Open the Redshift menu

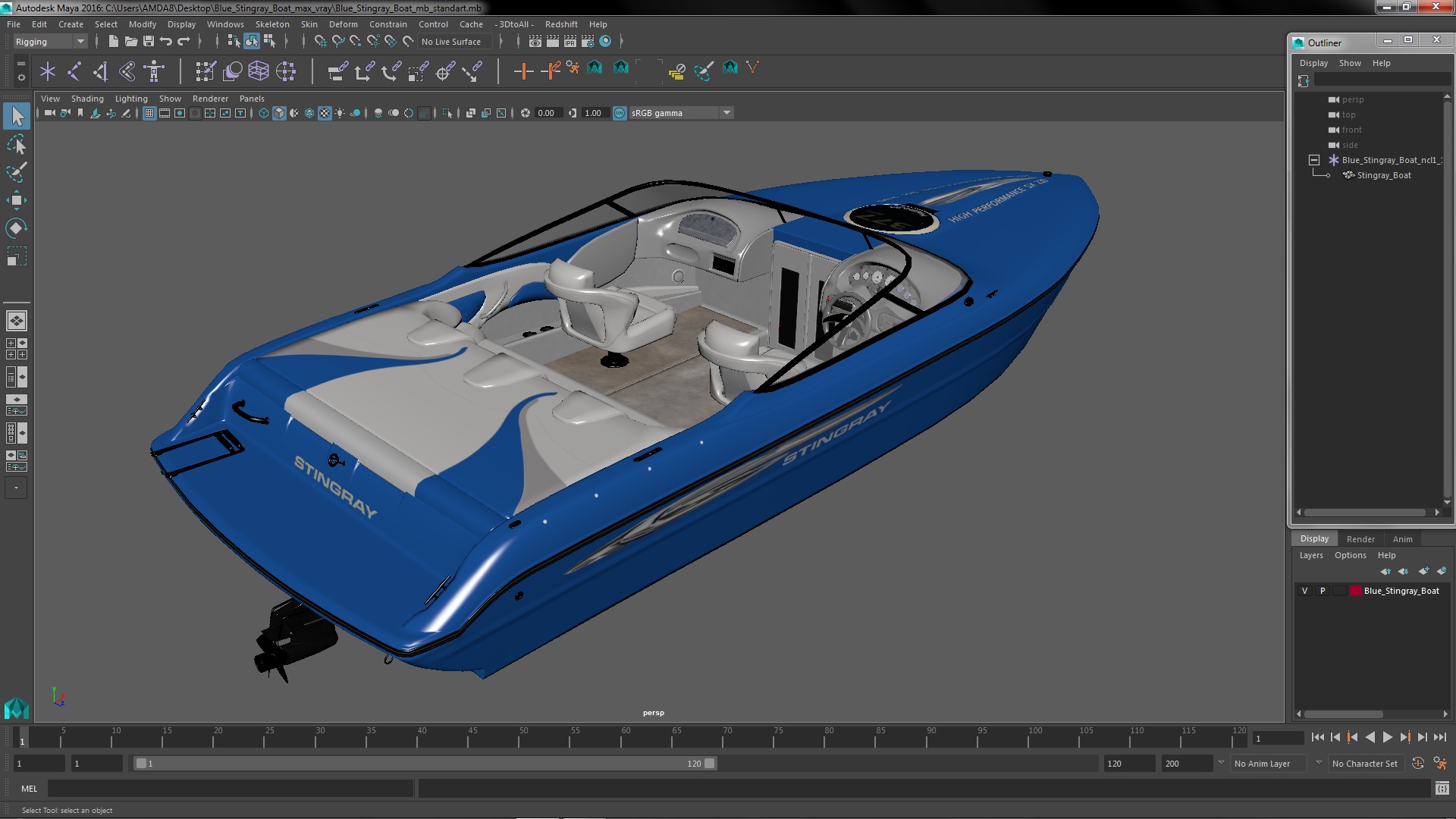pos(561,24)
